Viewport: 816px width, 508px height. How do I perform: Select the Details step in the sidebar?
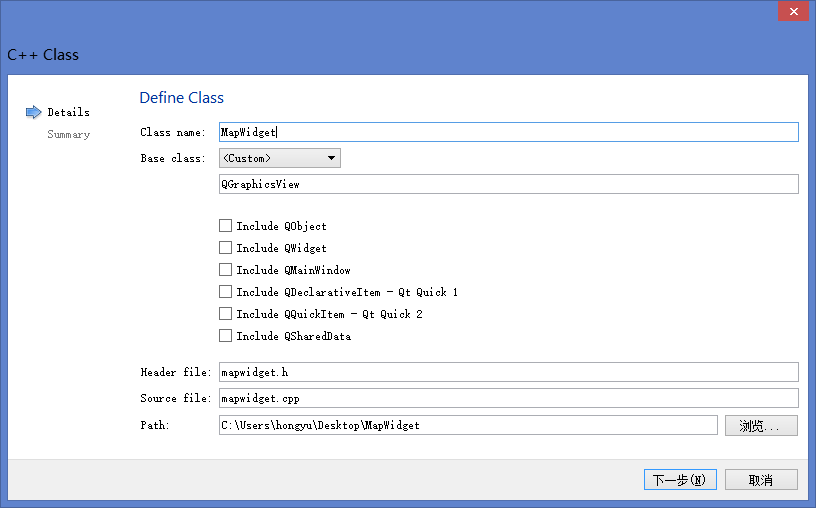(x=68, y=112)
